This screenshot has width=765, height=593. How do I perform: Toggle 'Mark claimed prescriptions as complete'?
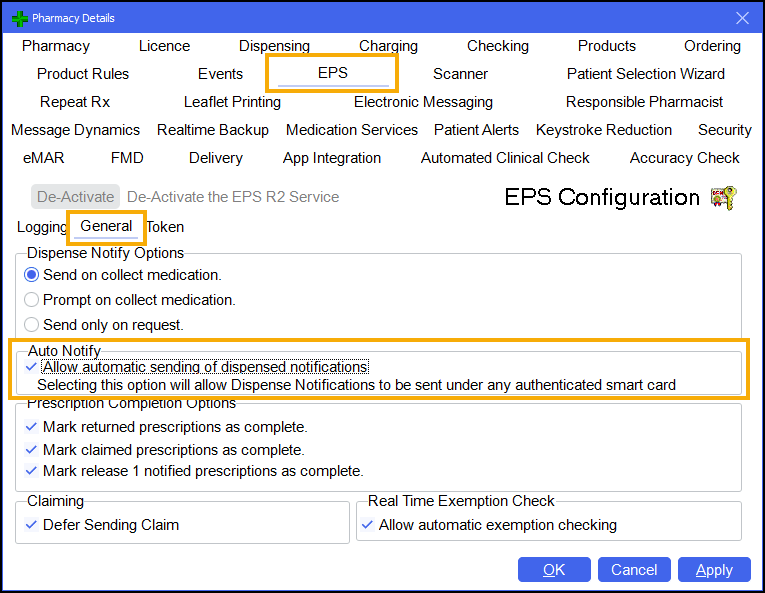[x=31, y=450]
